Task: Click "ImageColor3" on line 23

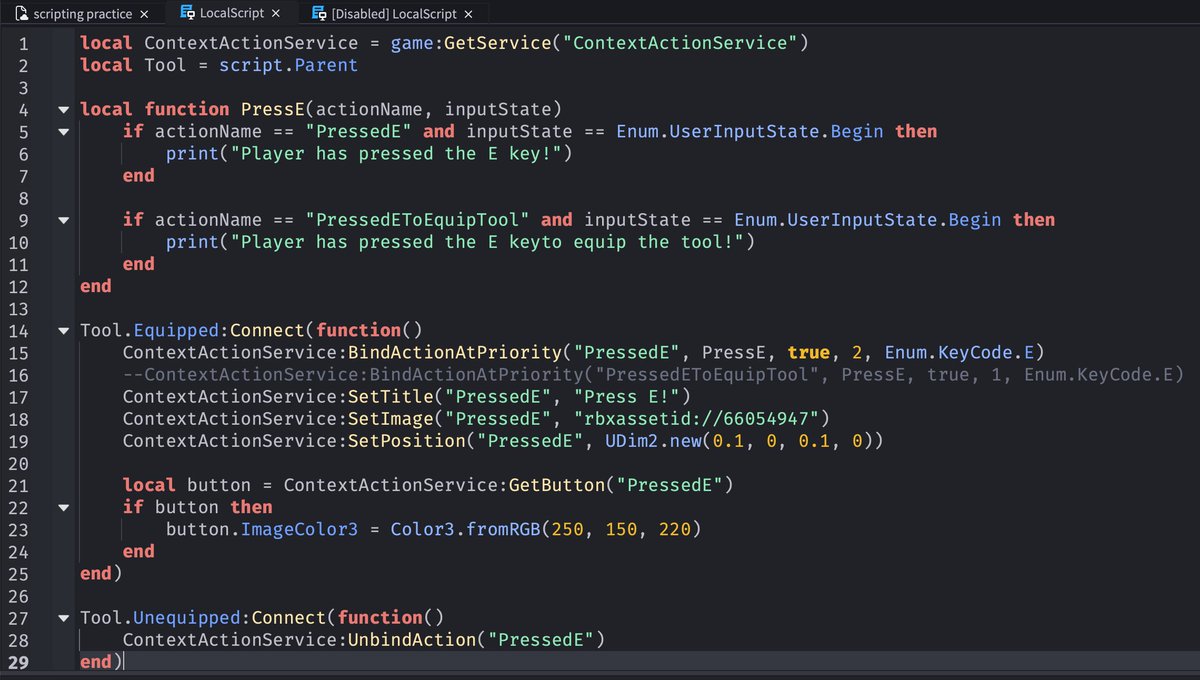Action: [298, 529]
